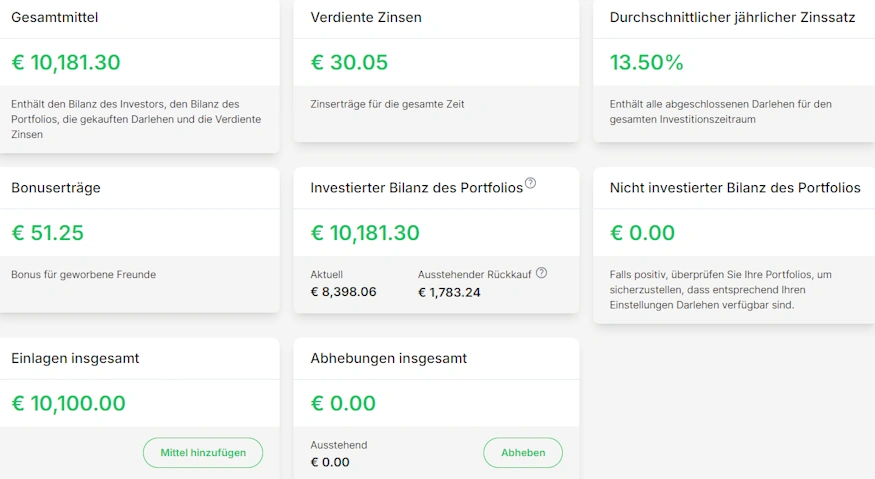Click help icon beside Investierter Bilanz des Portfolios
This screenshot has height=479, width=875.
tap(531, 183)
